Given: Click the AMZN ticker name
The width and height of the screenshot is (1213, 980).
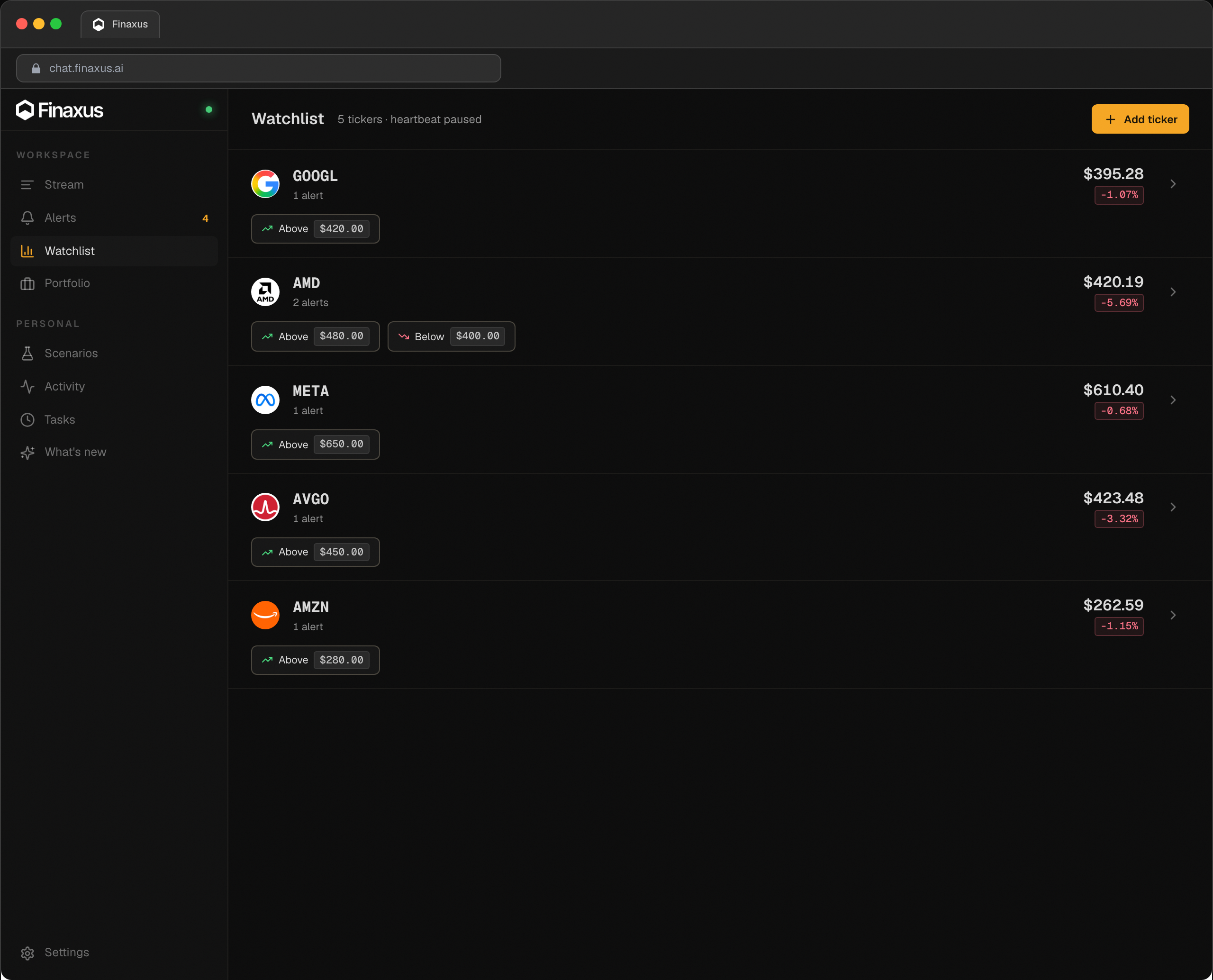Looking at the screenshot, I should point(311,608).
